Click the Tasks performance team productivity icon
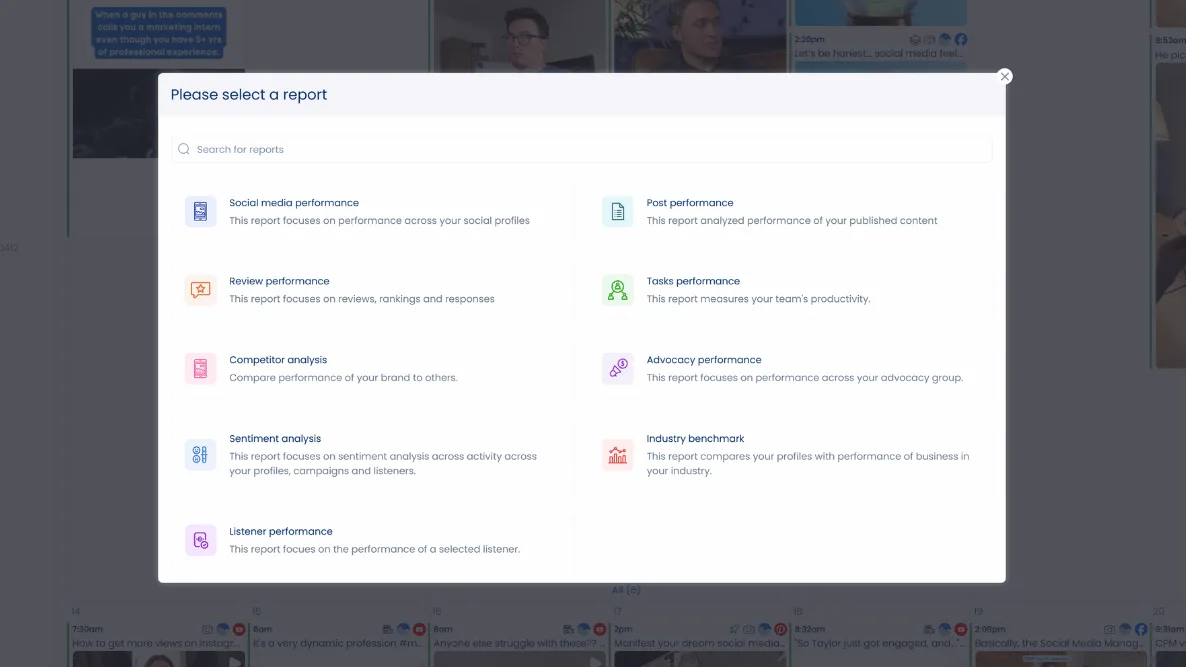This screenshot has width=1187, height=668. (618, 290)
